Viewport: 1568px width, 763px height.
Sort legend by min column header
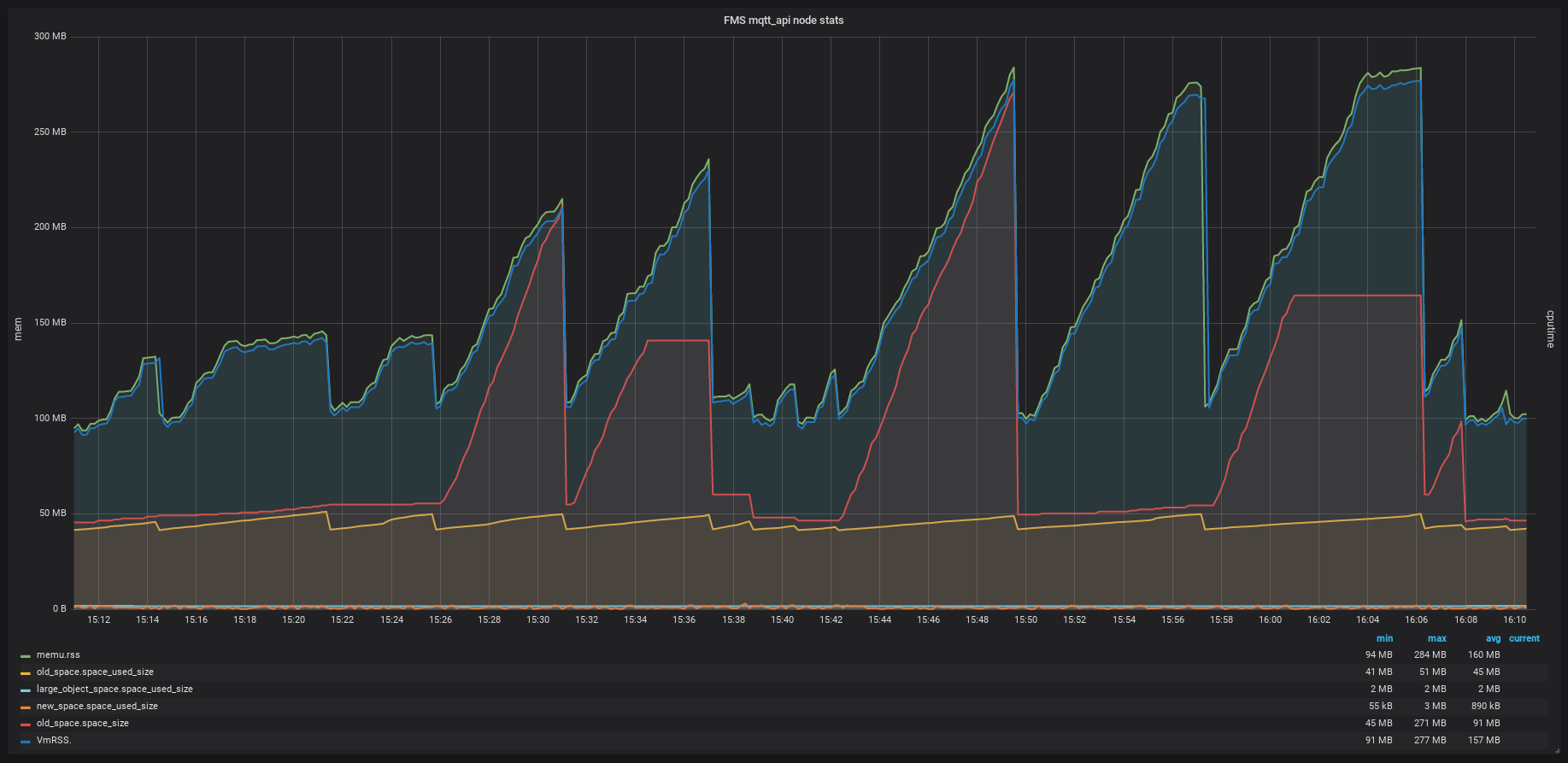click(1384, 639)
